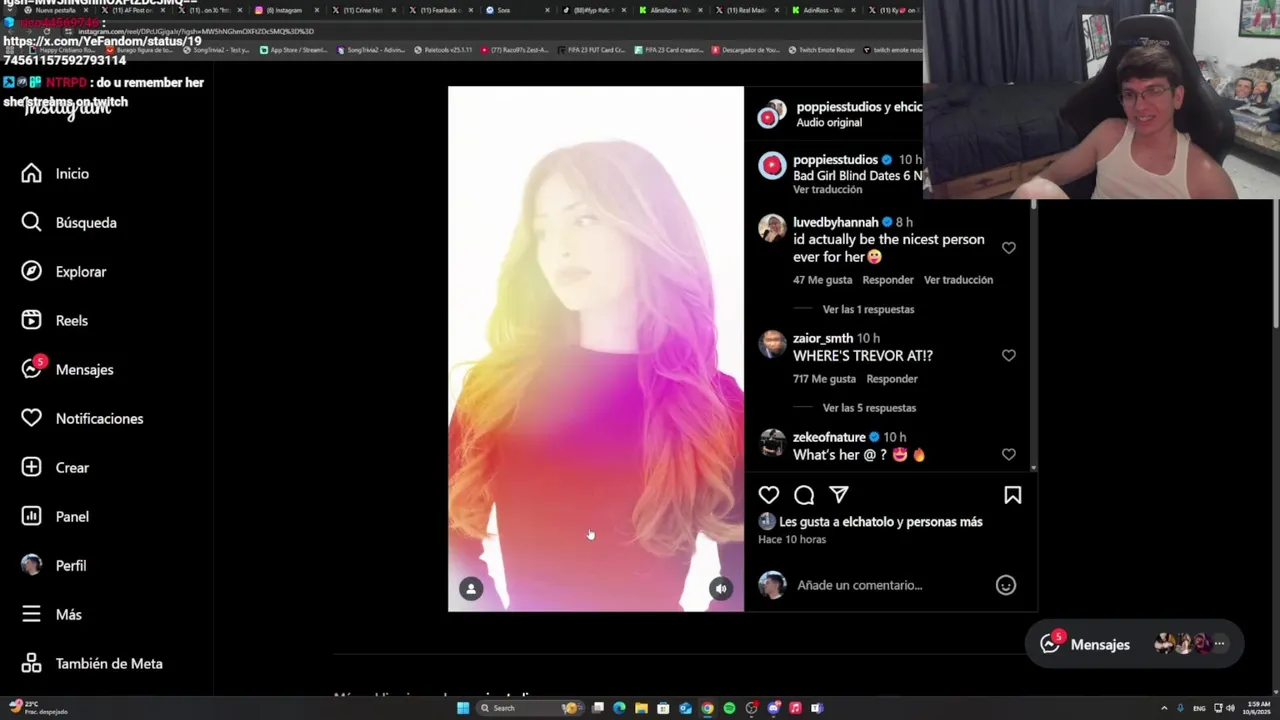Switch to (11) Crime Net browser tab
Image resolution: width=1280 pixels, height=720 pixels.
362,10
